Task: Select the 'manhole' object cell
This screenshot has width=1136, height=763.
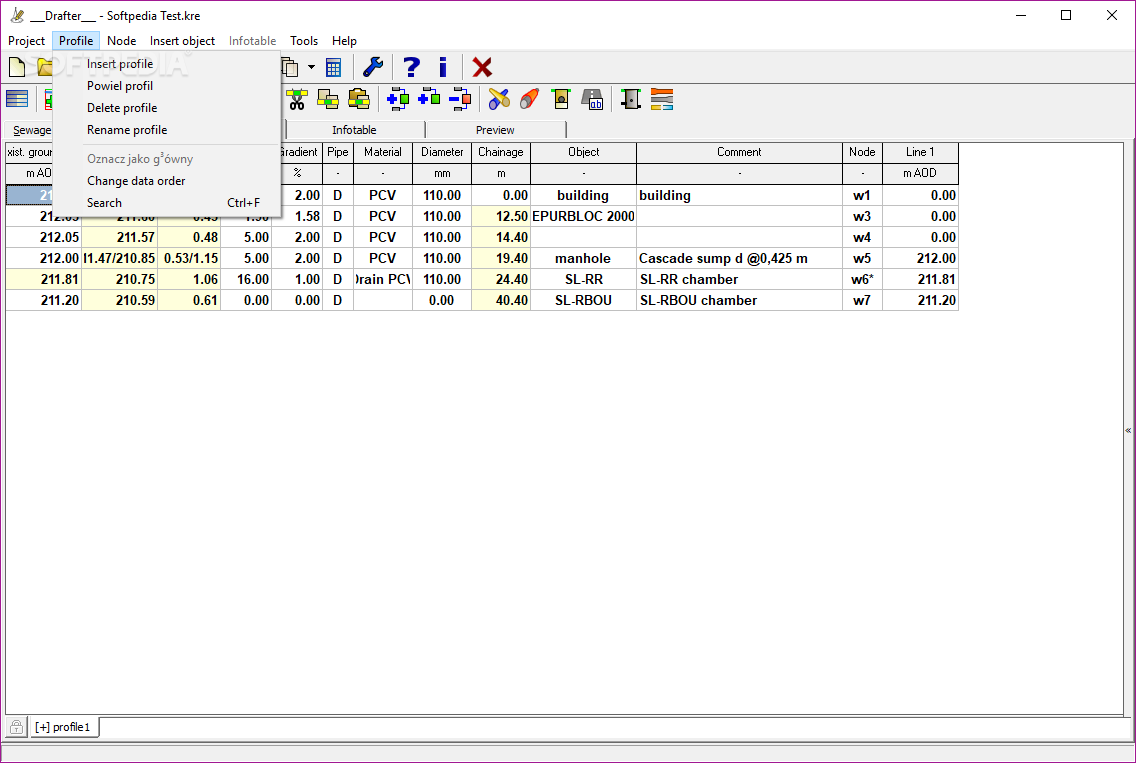Action: (583, 258)
